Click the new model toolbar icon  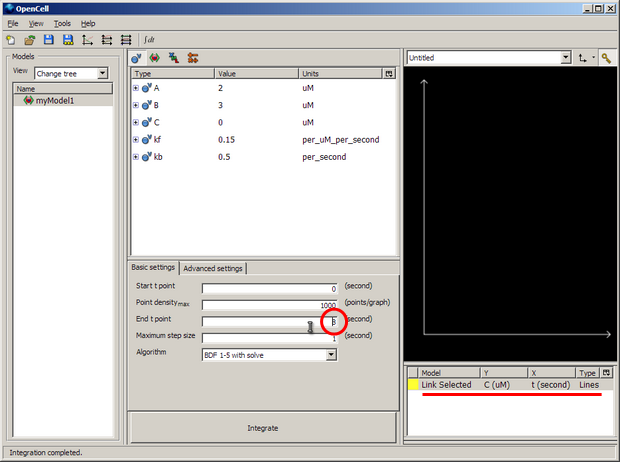[x=11, y=40]
